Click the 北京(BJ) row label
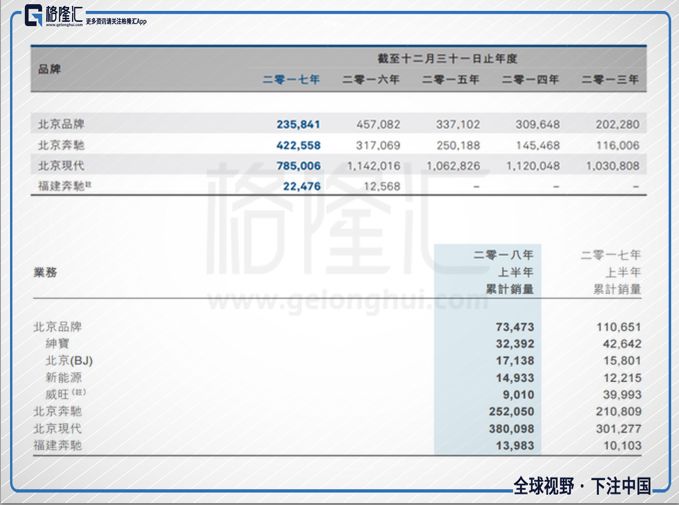 69,360
